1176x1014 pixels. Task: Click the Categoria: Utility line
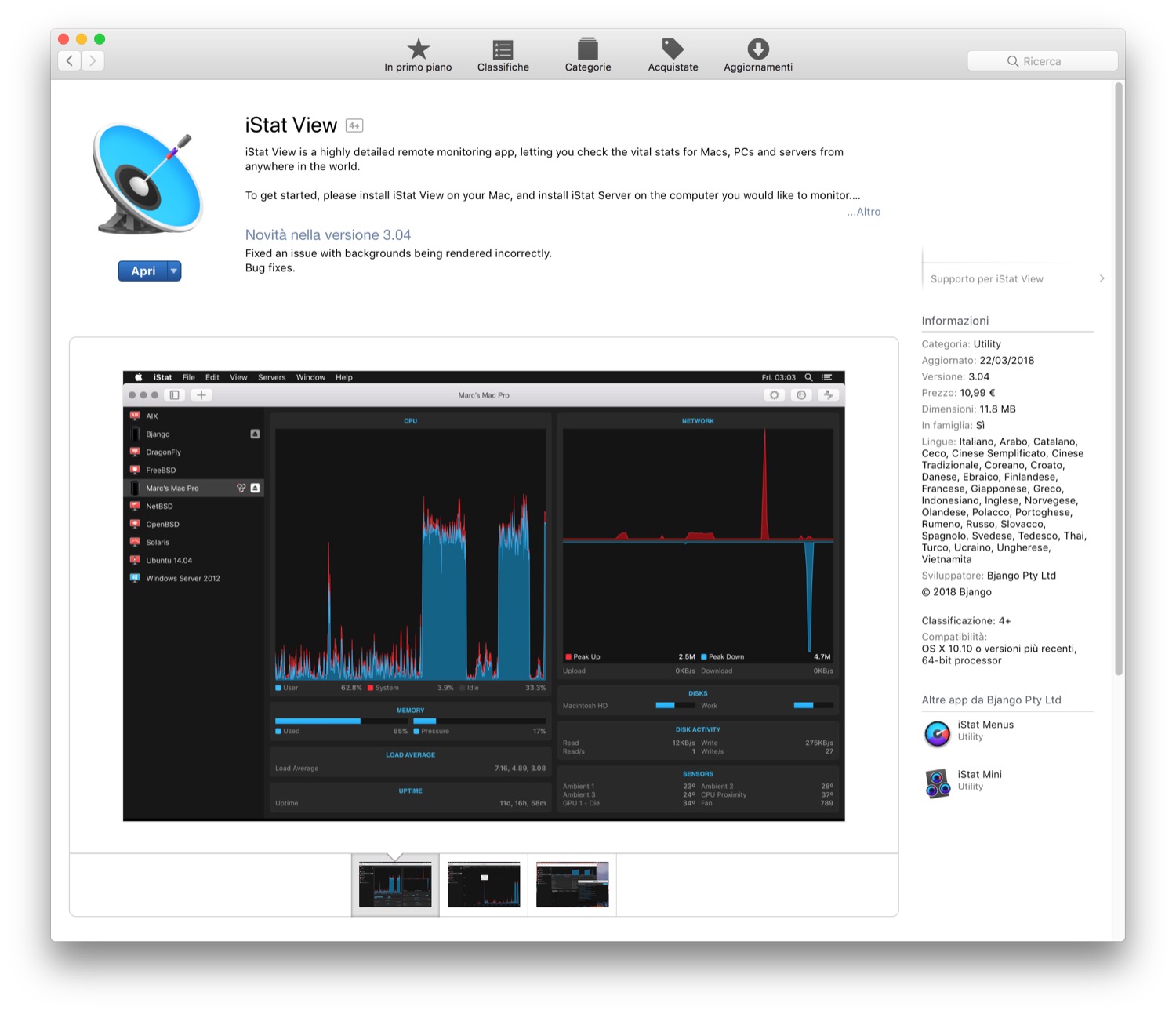[961, 344]
